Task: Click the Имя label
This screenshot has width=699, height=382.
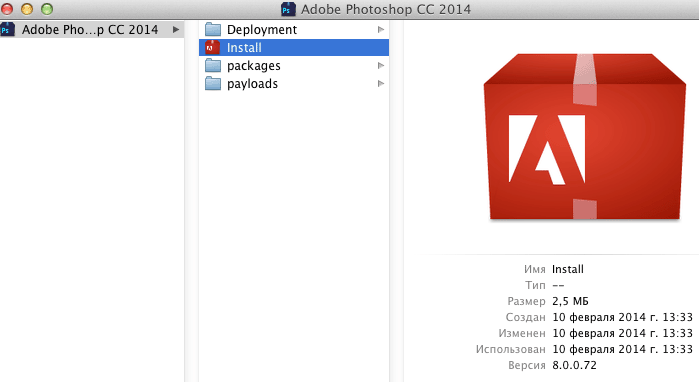Action: click(535, 269)
